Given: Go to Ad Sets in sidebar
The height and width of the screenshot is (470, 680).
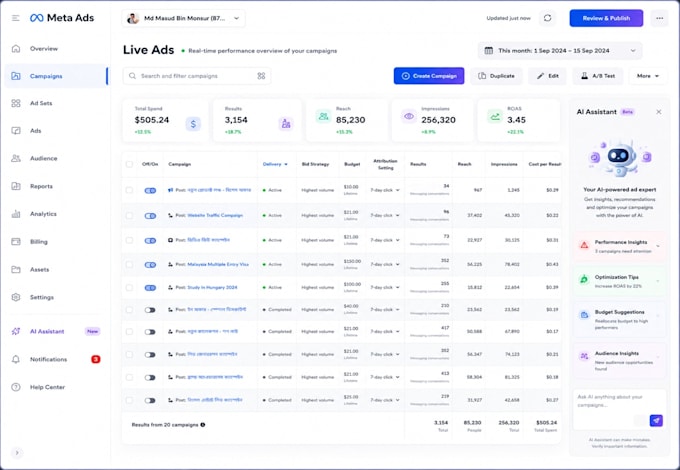Looking at the screenshot, I should pos(41,103).
